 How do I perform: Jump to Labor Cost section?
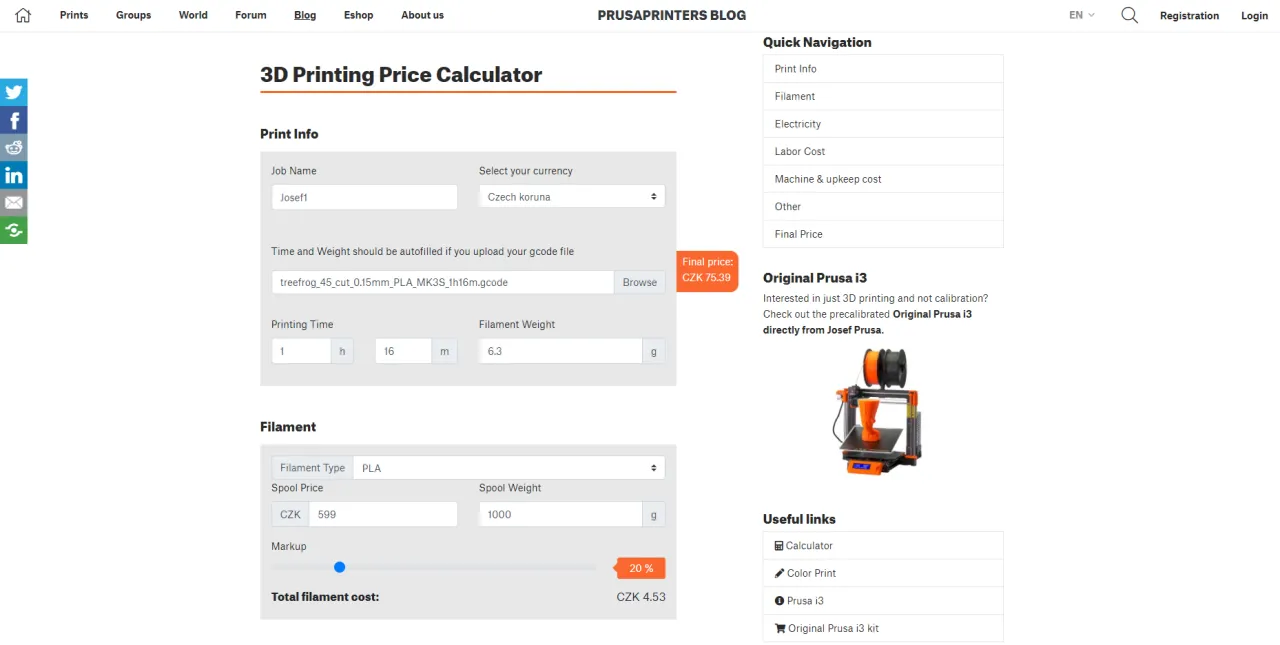click(800, 151)
